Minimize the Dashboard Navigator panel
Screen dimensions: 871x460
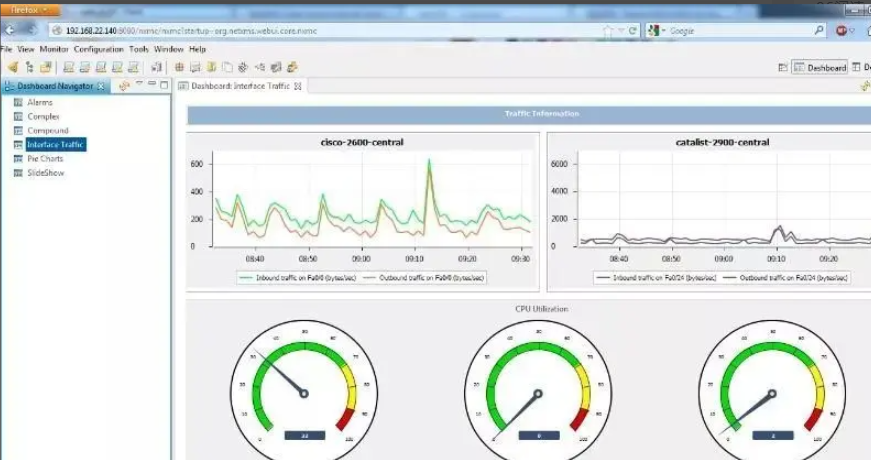click(x=152, y=84)
